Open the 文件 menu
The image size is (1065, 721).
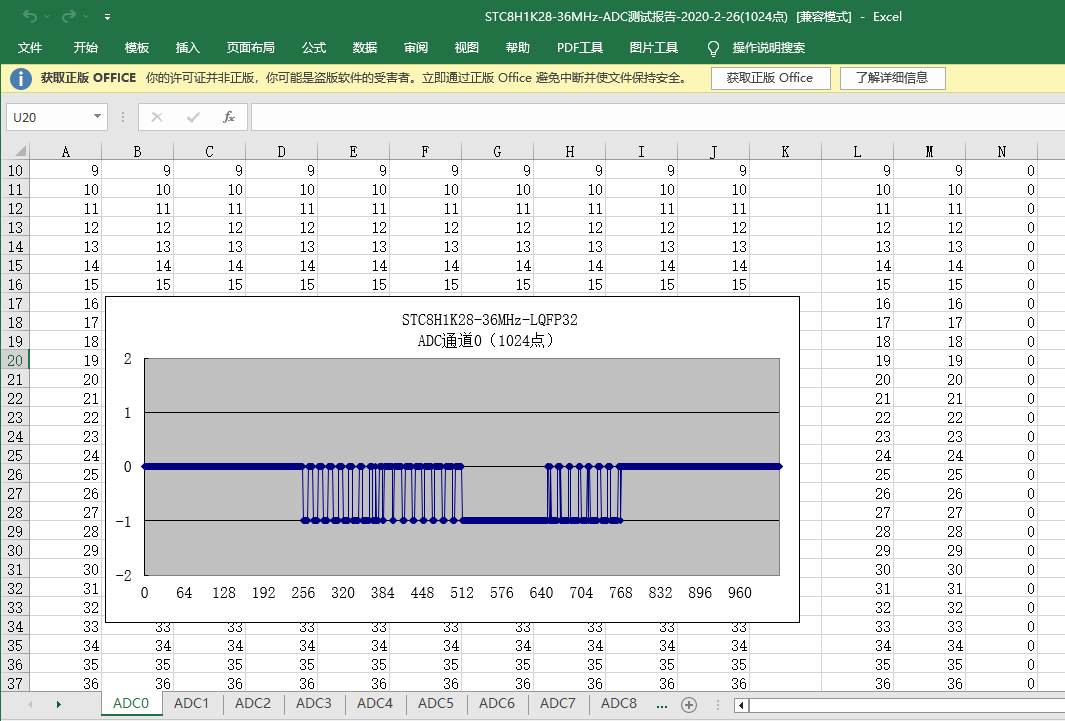(x=30, y=48)
